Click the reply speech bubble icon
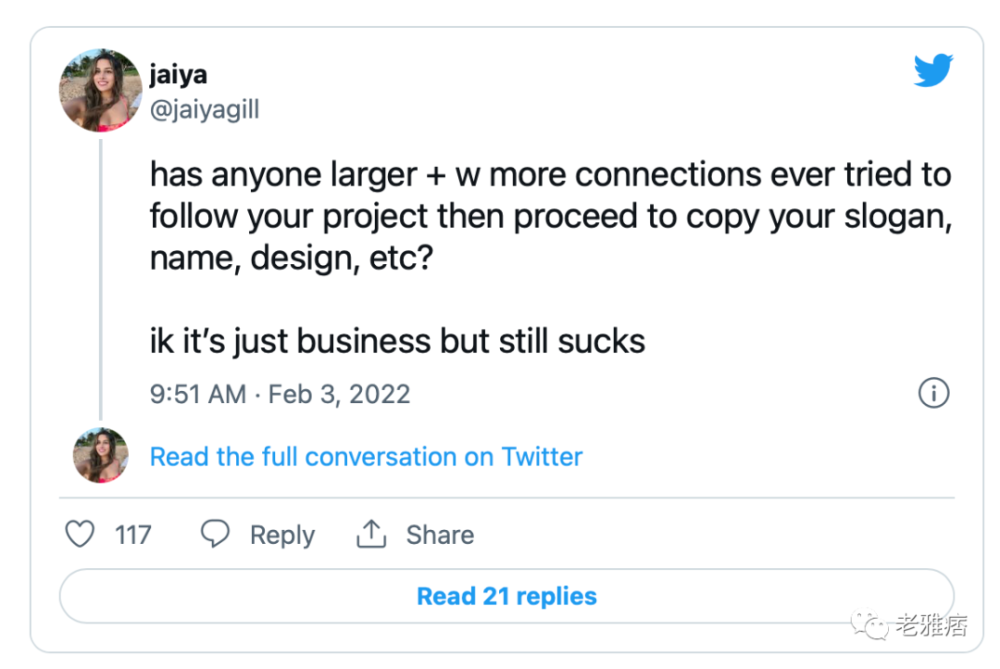This screenshot has height=669, width=1000. (215, 534)
